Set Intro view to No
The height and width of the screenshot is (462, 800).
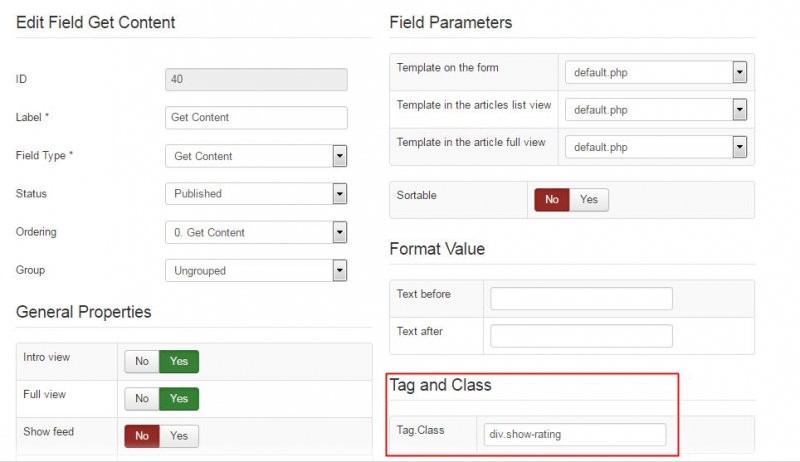point(142,361)
